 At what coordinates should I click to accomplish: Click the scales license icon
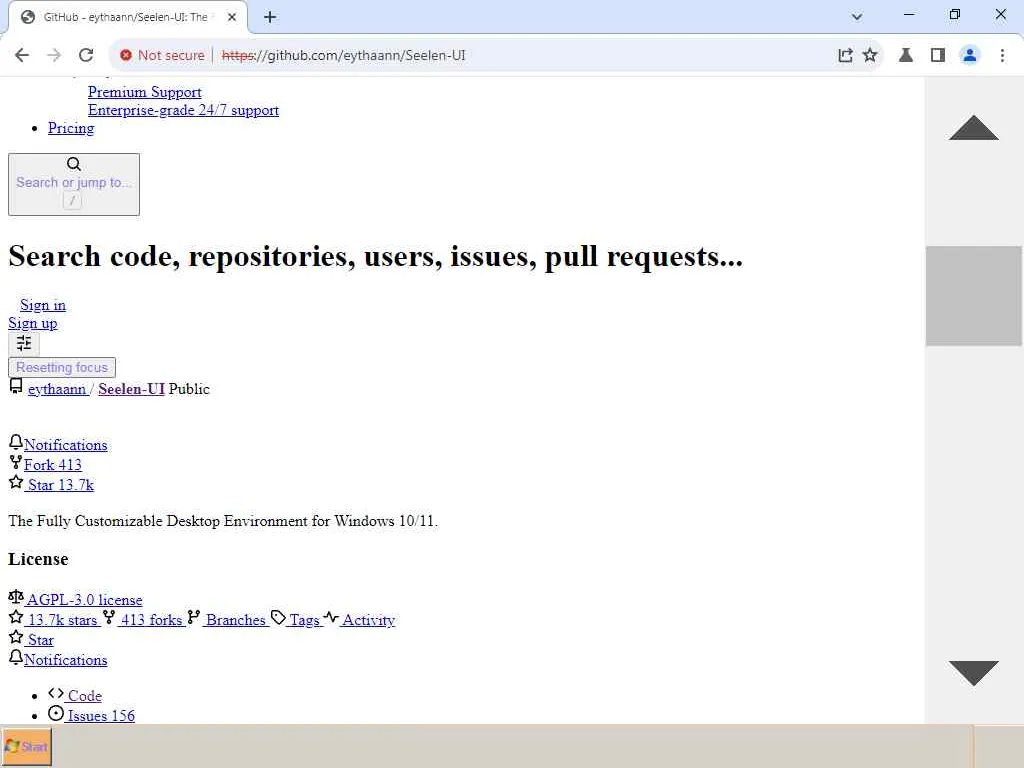pyautogui.click(x=16, y=597)
